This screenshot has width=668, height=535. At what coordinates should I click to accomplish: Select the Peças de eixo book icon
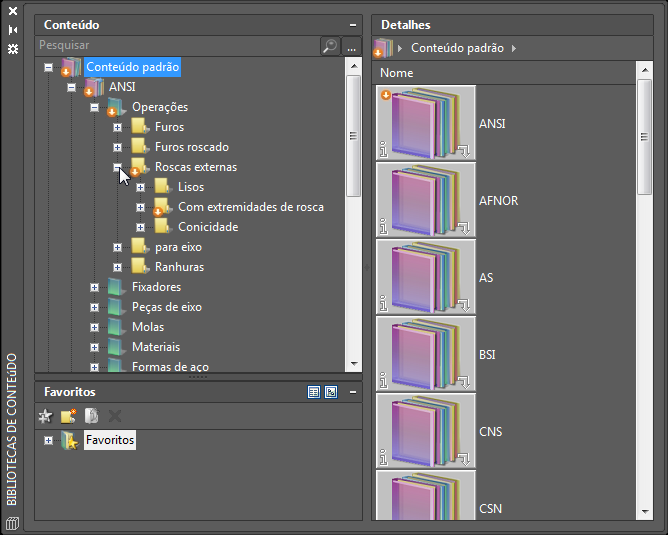[x=117, y=307]
